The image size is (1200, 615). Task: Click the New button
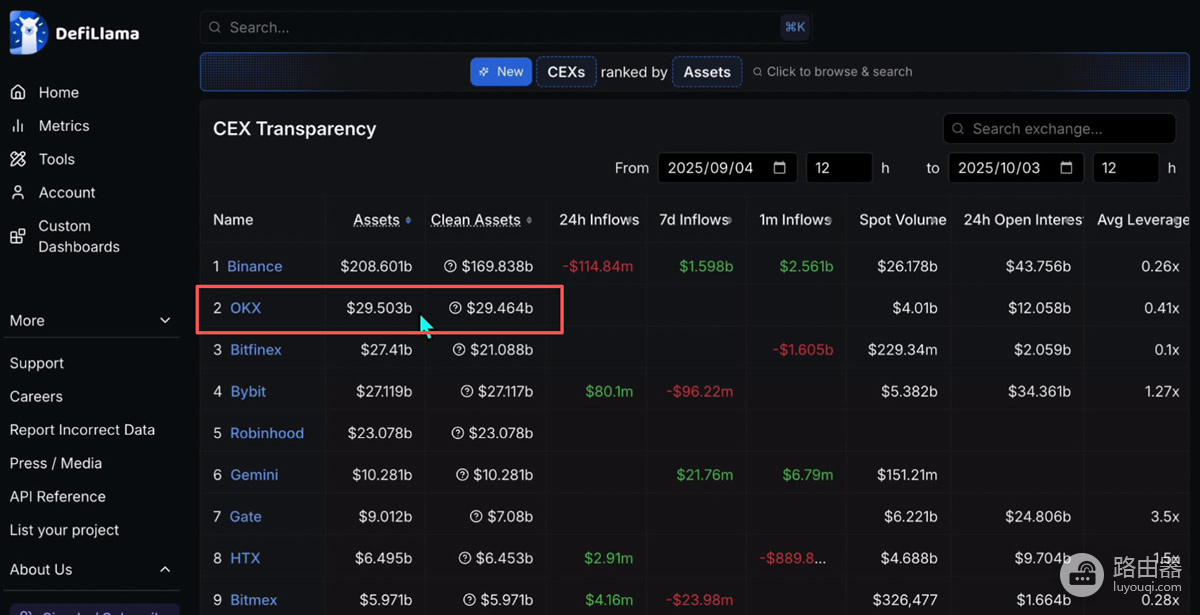click(501, 72)
